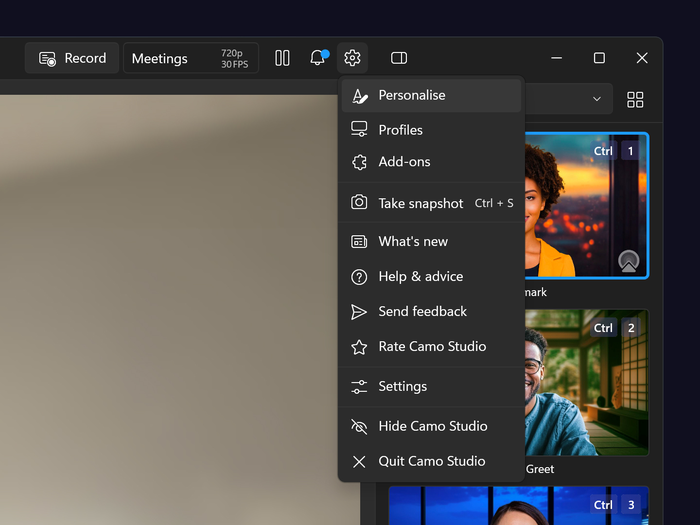Click the Settings sliders icon
The width and height of the screenshot is (700, 525).
click(359, 387)
